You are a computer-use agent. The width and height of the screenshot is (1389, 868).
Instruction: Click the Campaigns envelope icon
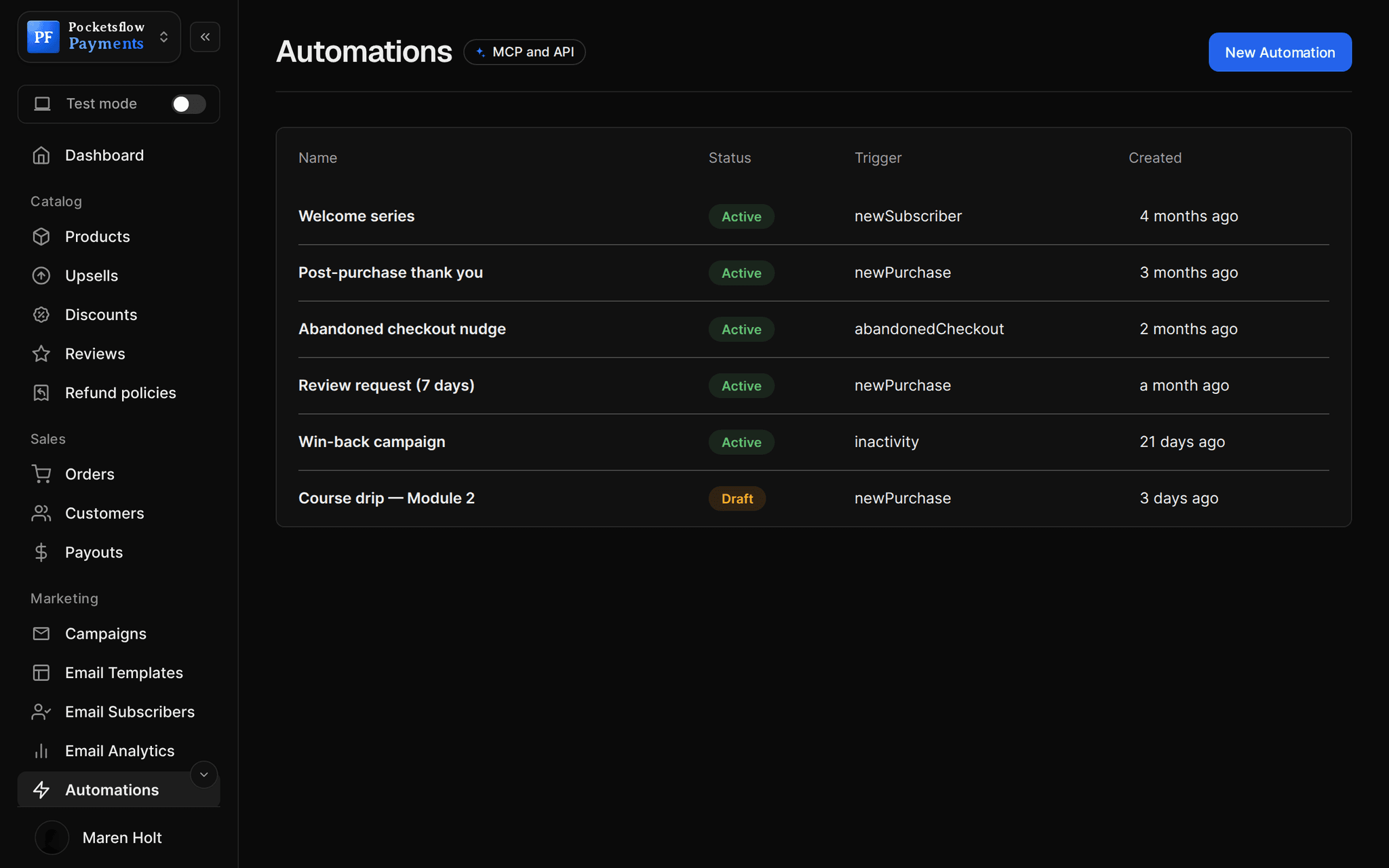pyautogui.click(x=41, y=633)
